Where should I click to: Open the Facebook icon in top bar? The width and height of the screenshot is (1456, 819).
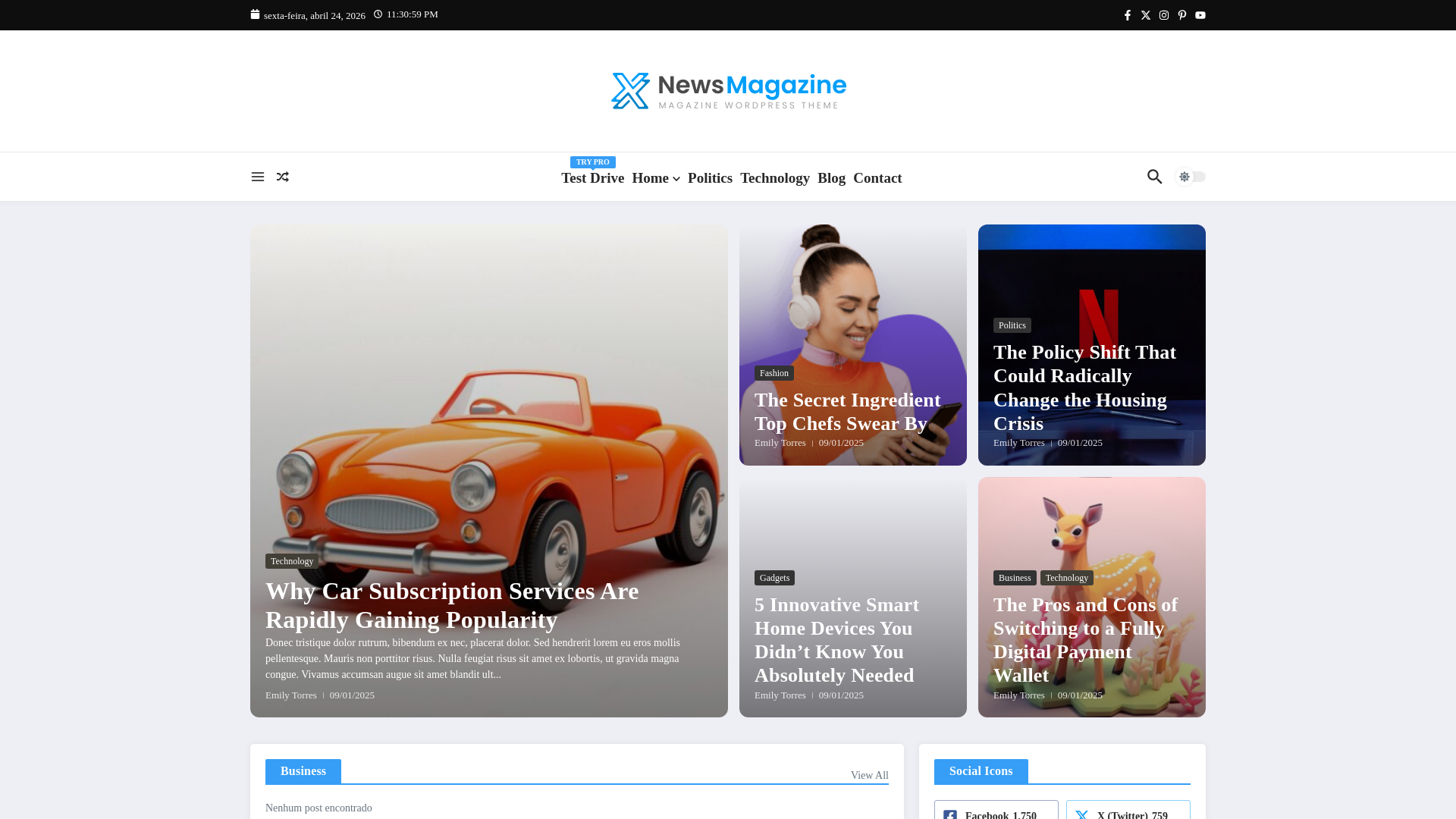pyautogui.click(x=1127, y=15)
